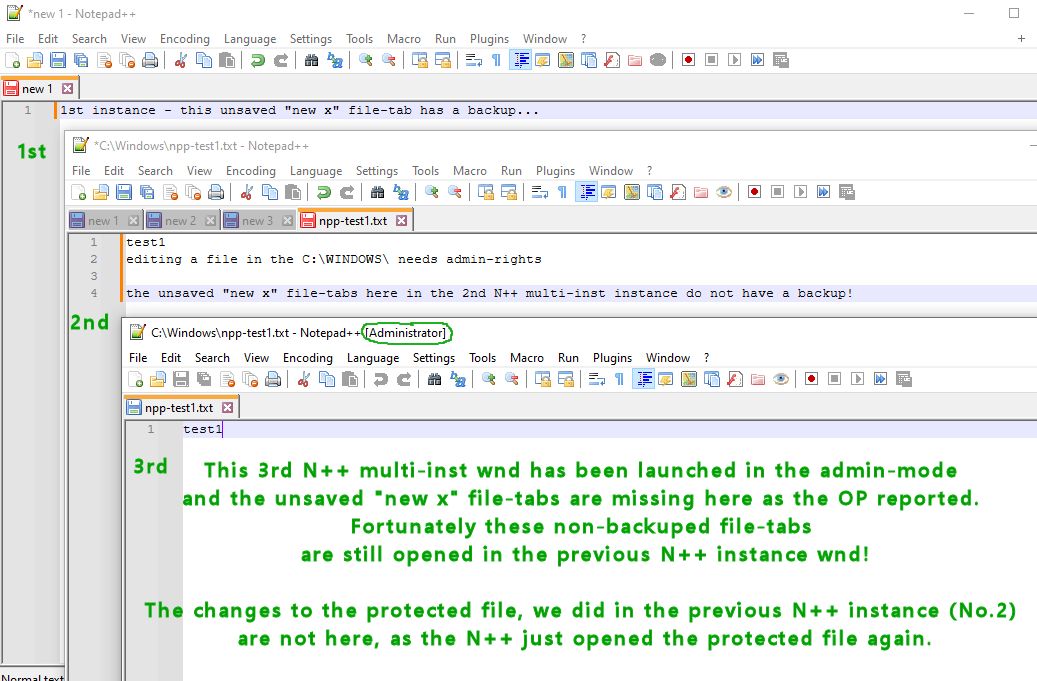Image resolution: width=1037 pixels, height=681 pixels.
Task: Open the ? help menu in second window
Action: (649, 171)
